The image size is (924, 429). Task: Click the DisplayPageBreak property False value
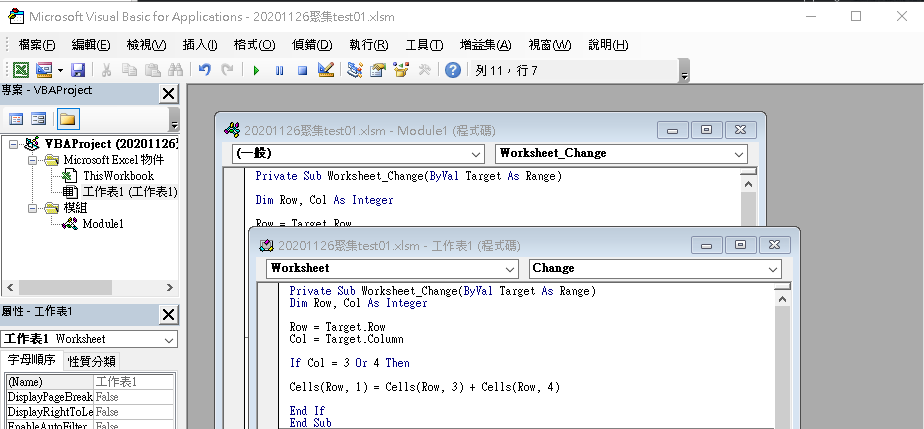click(x=134, y=397)
